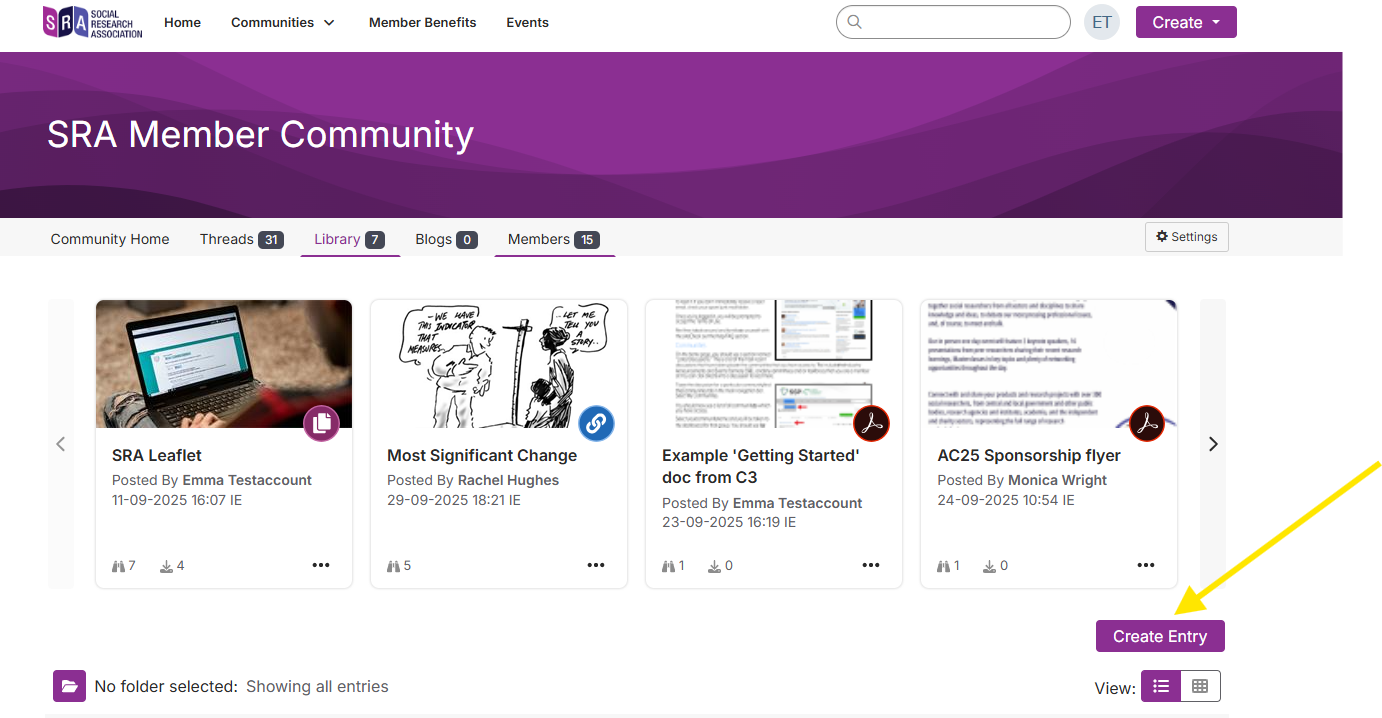Open the Threads tab

[242, 239]
